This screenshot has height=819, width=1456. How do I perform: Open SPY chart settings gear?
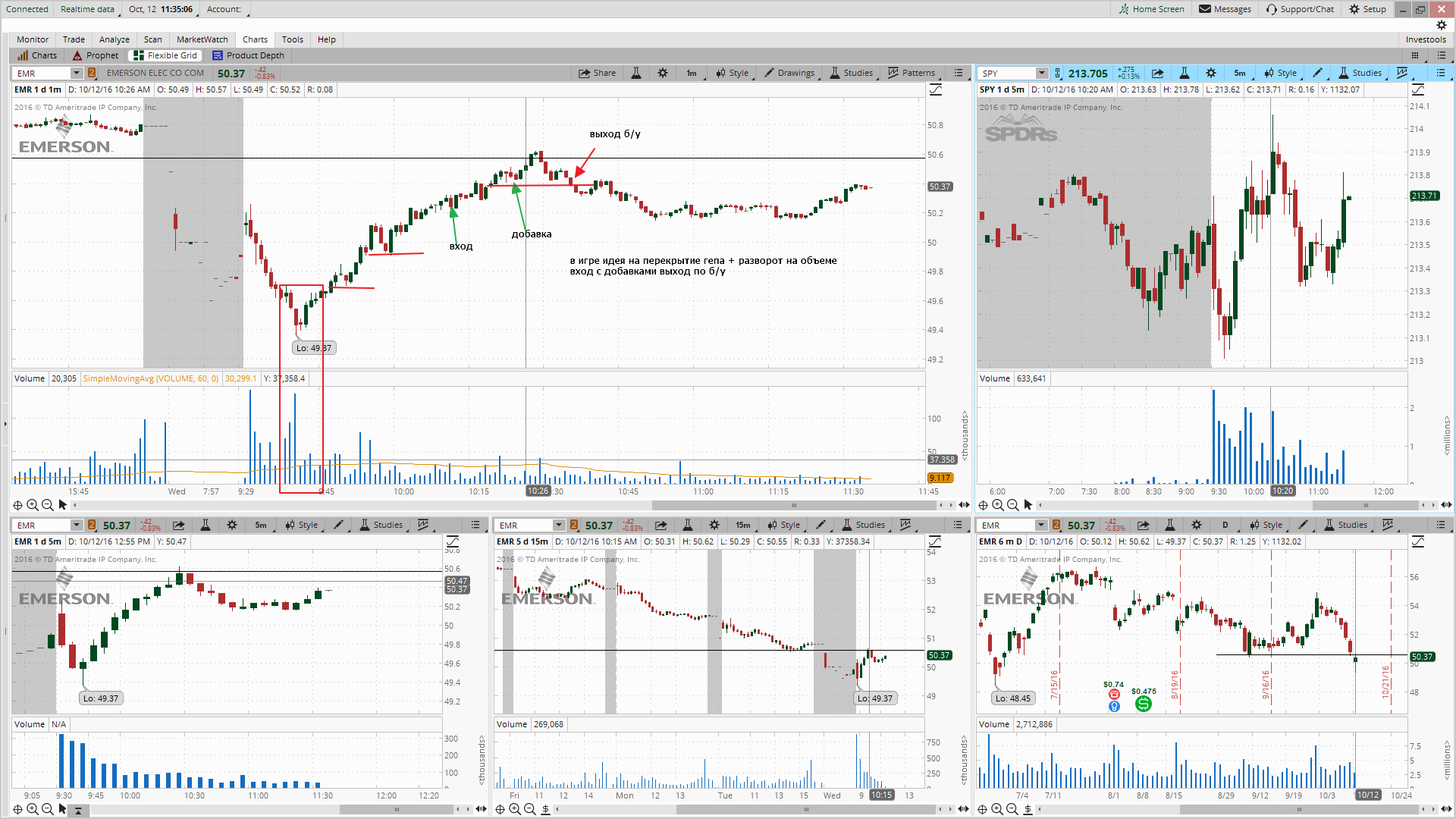click(1211, 73)
